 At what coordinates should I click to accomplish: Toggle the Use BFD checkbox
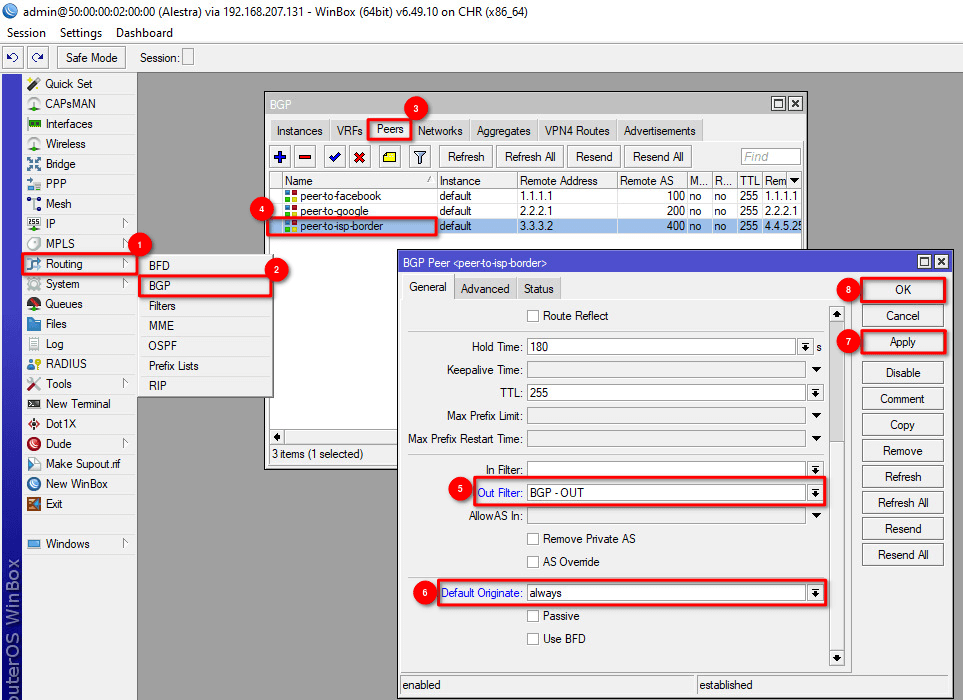pyautogui.click(x=533, y=639)
